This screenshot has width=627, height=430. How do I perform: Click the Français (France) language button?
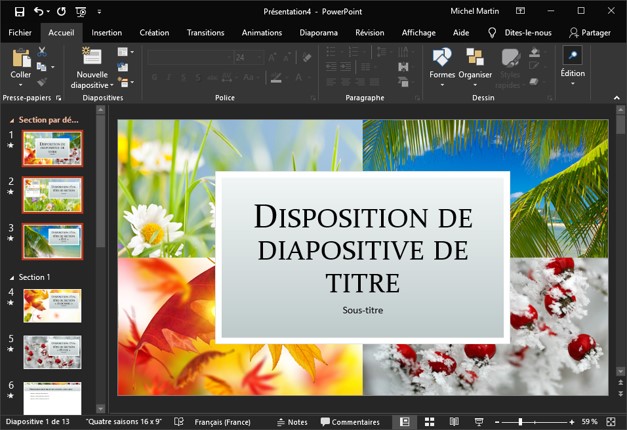pos(220,422)
